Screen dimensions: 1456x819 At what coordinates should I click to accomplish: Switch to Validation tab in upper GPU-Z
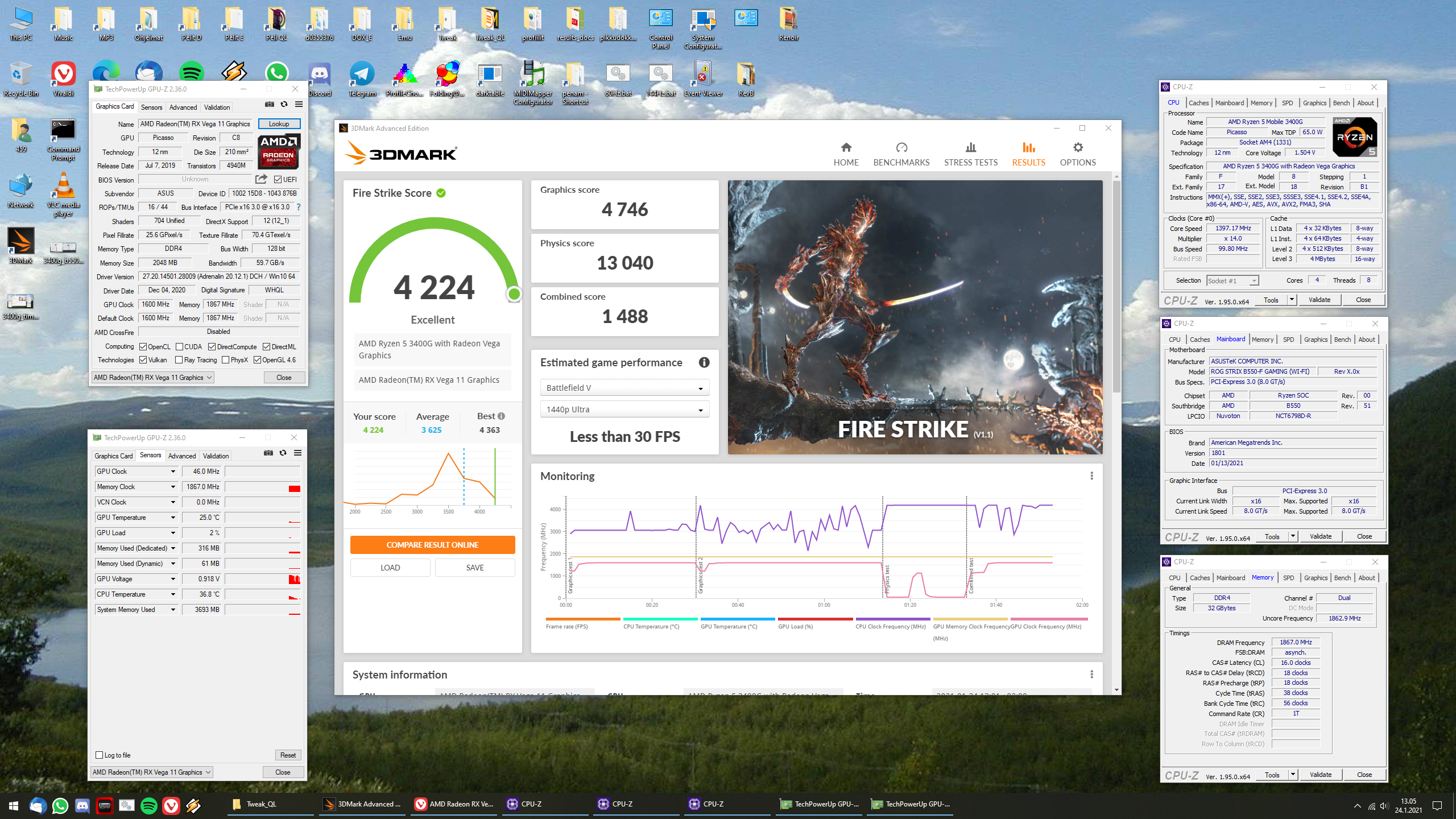pos(217,107)
